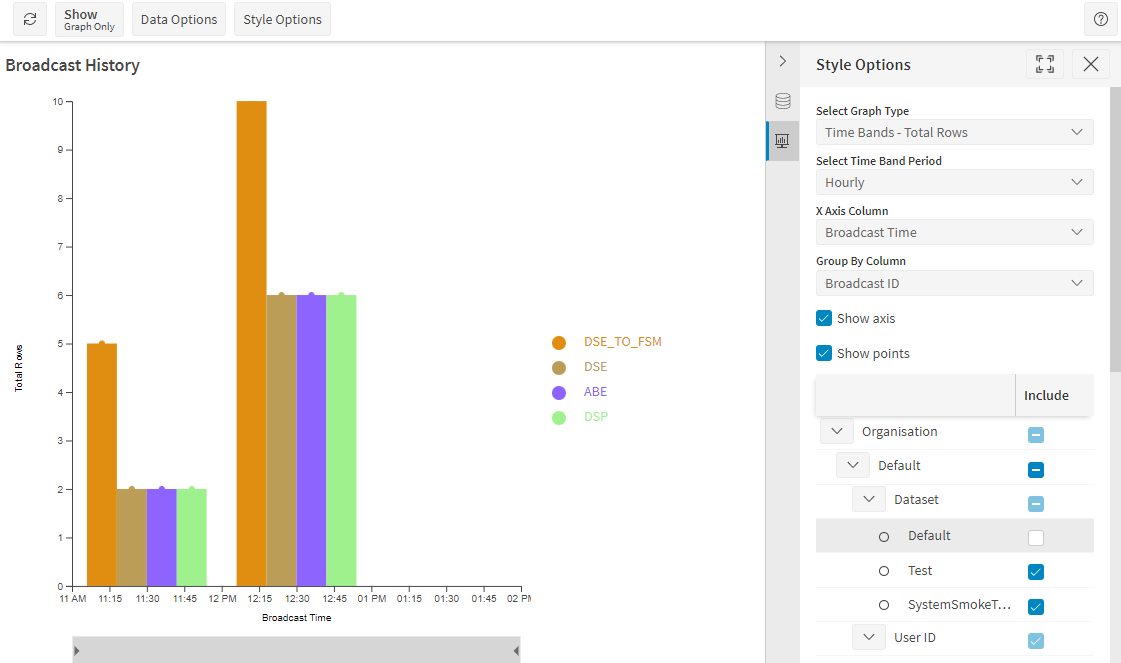Uncheck the Show points checkbox
1121x663 pixels.
point(824,353)
